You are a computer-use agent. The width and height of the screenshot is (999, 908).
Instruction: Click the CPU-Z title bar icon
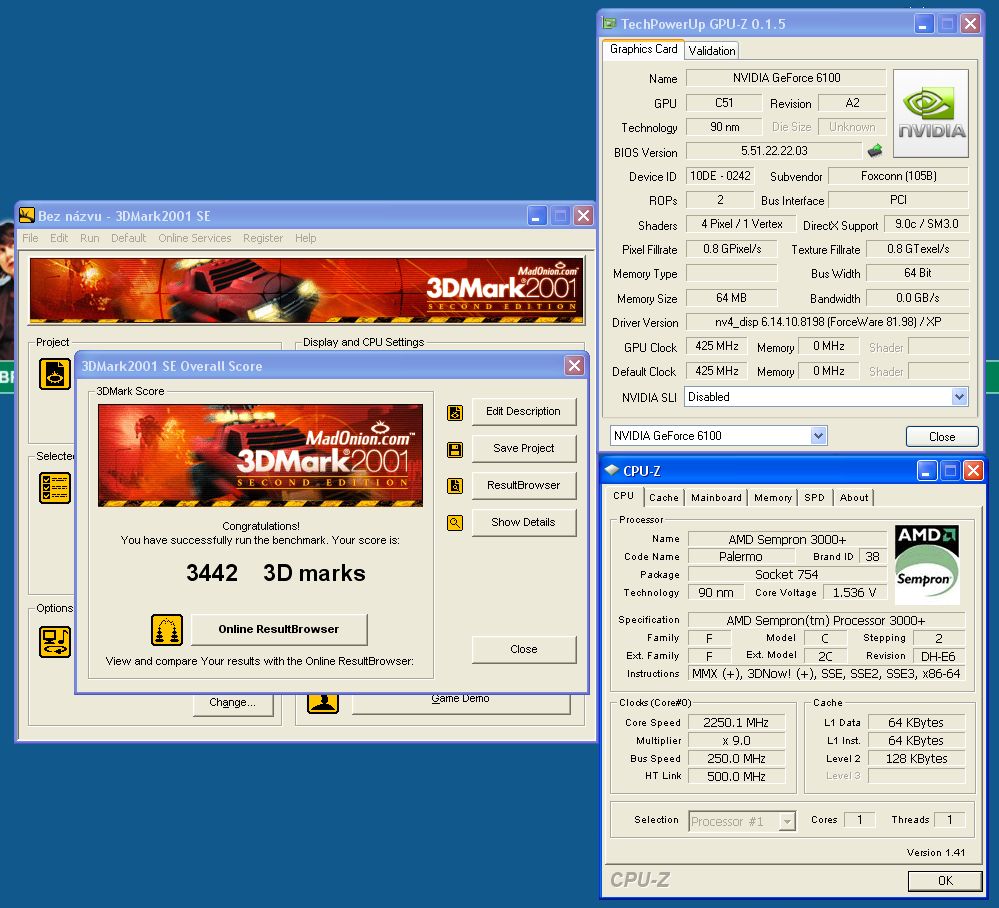click(x=612, y=470)
